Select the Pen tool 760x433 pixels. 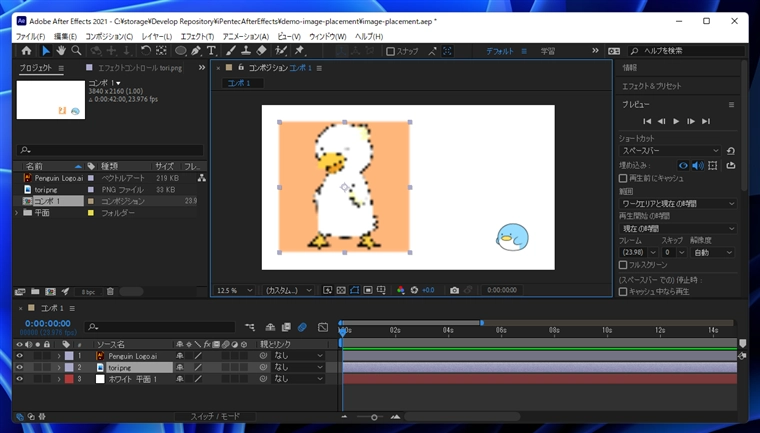click(x=196, y=51)
